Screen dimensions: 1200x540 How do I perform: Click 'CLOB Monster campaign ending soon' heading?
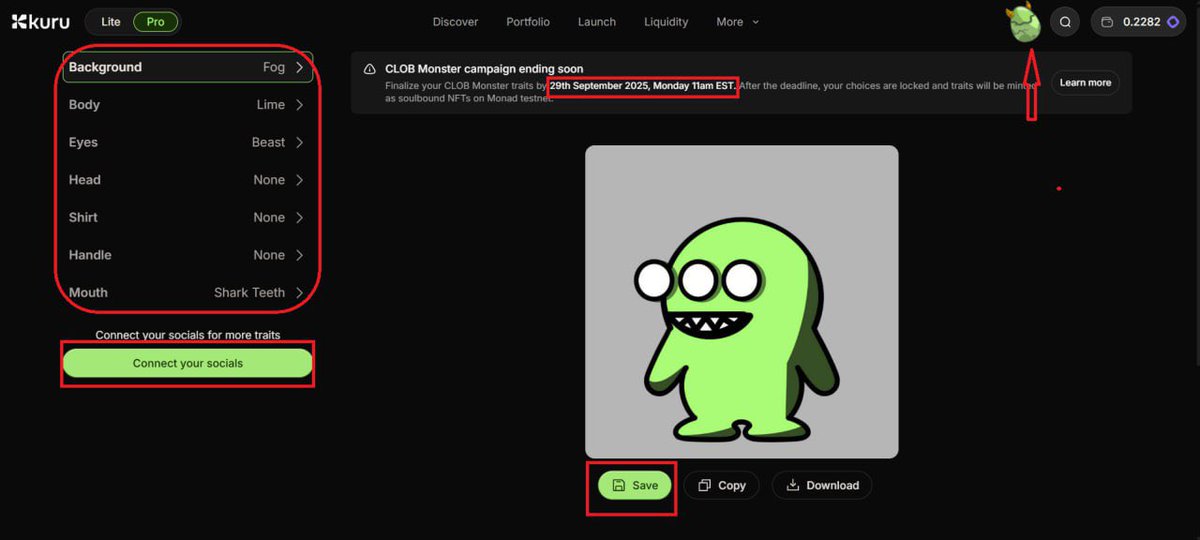(x=484, y=69)
